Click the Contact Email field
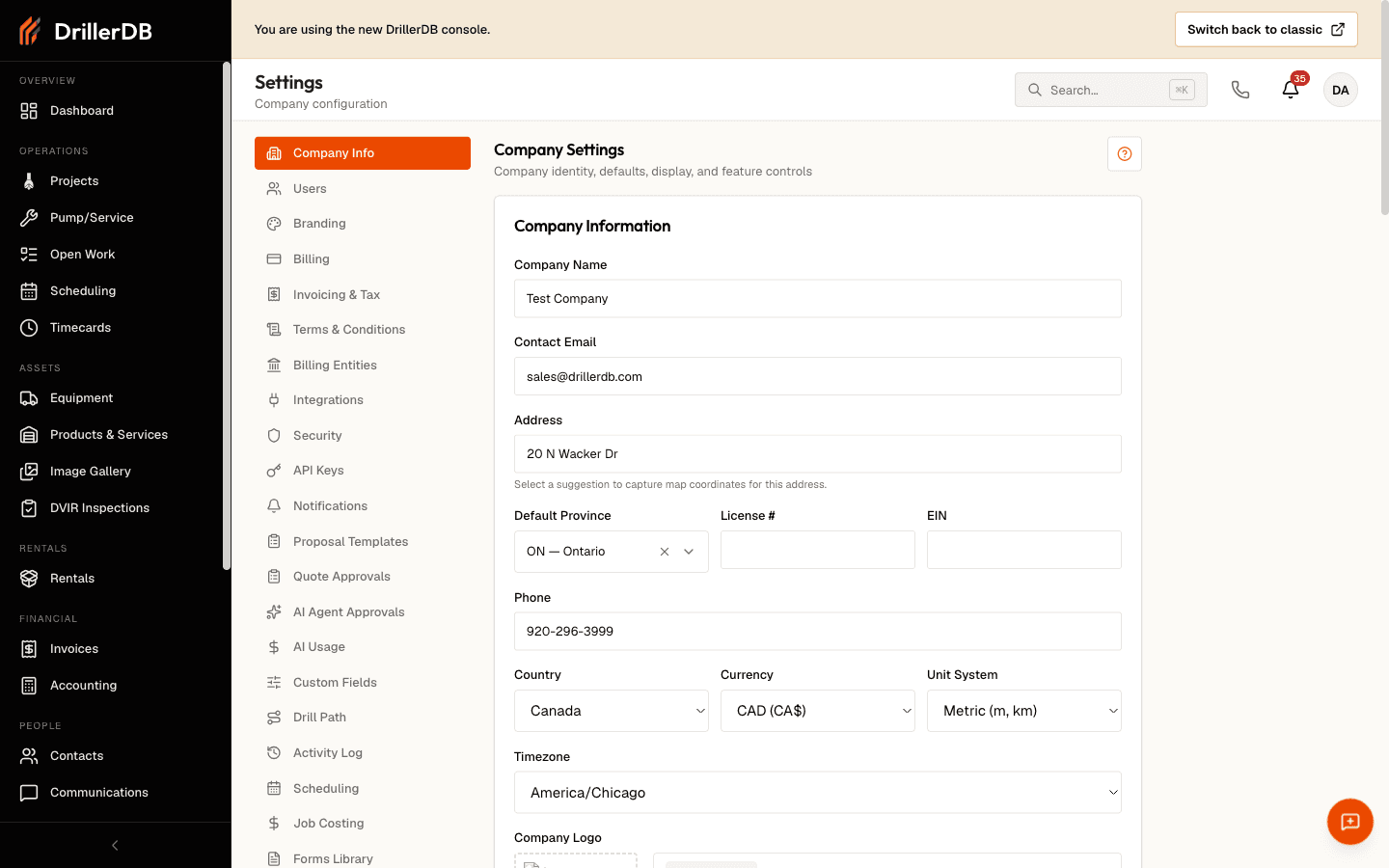Screen dimensions: 1389x868 (x=818, y=377)
